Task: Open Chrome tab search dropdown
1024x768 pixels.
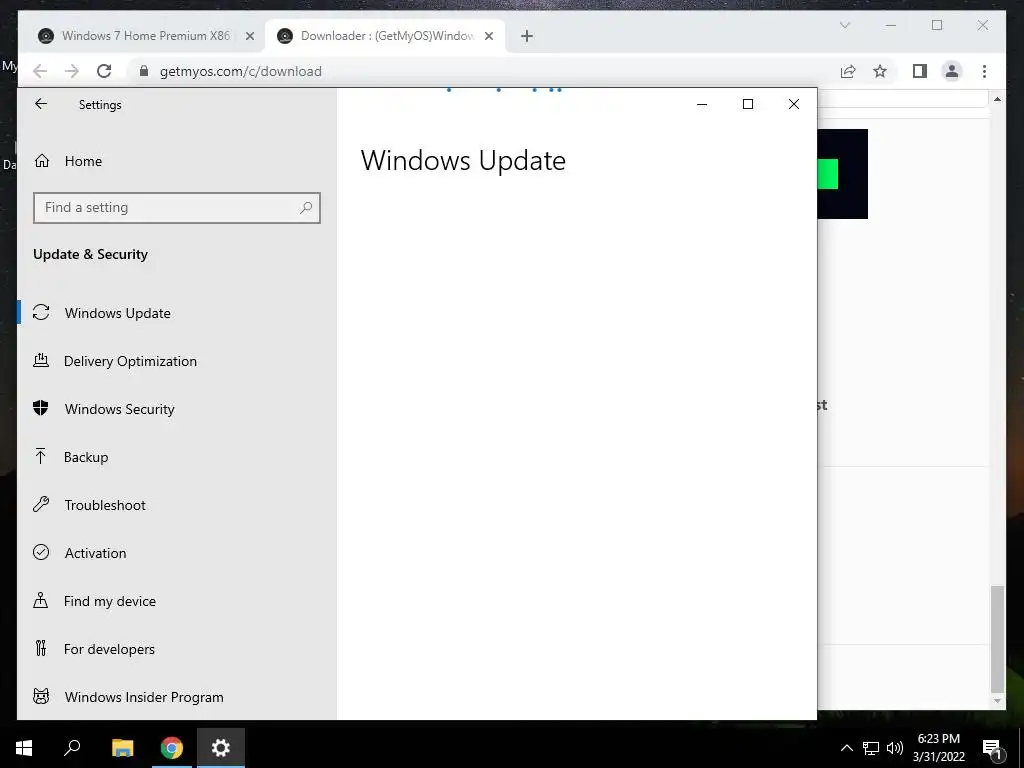Action: pyautogui.click(x=844, y=25)
